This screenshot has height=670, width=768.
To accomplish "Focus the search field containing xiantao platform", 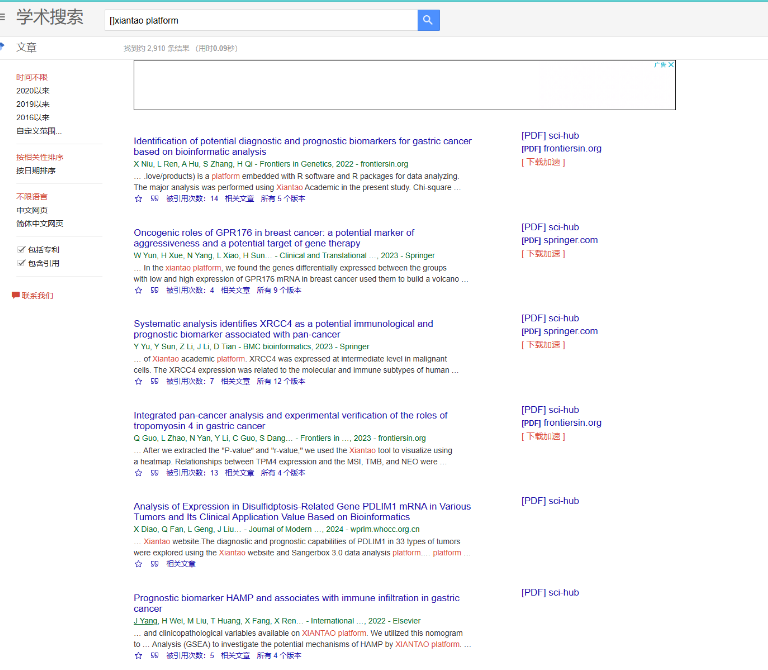I will click(x=261, y=21).
